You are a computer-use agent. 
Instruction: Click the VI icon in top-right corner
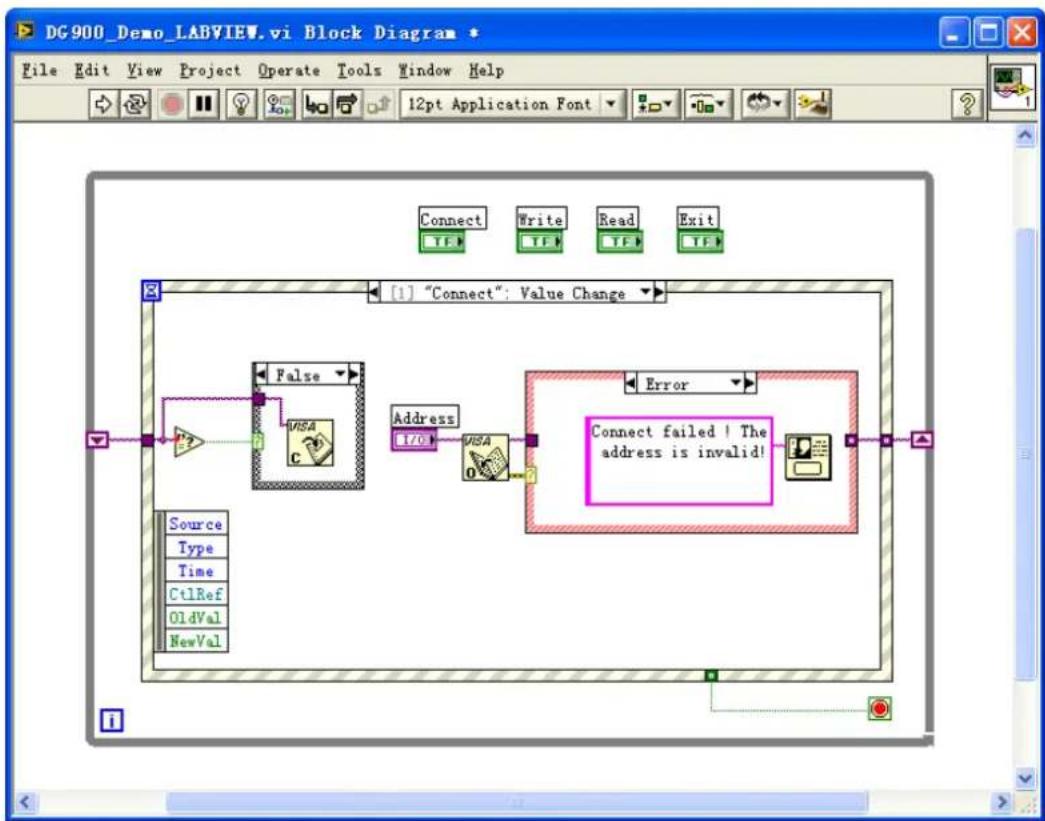pos(1014,88)
